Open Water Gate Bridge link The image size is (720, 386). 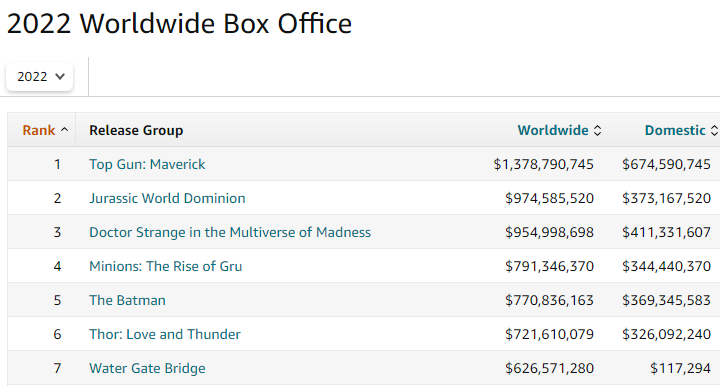tap(147, 368)
